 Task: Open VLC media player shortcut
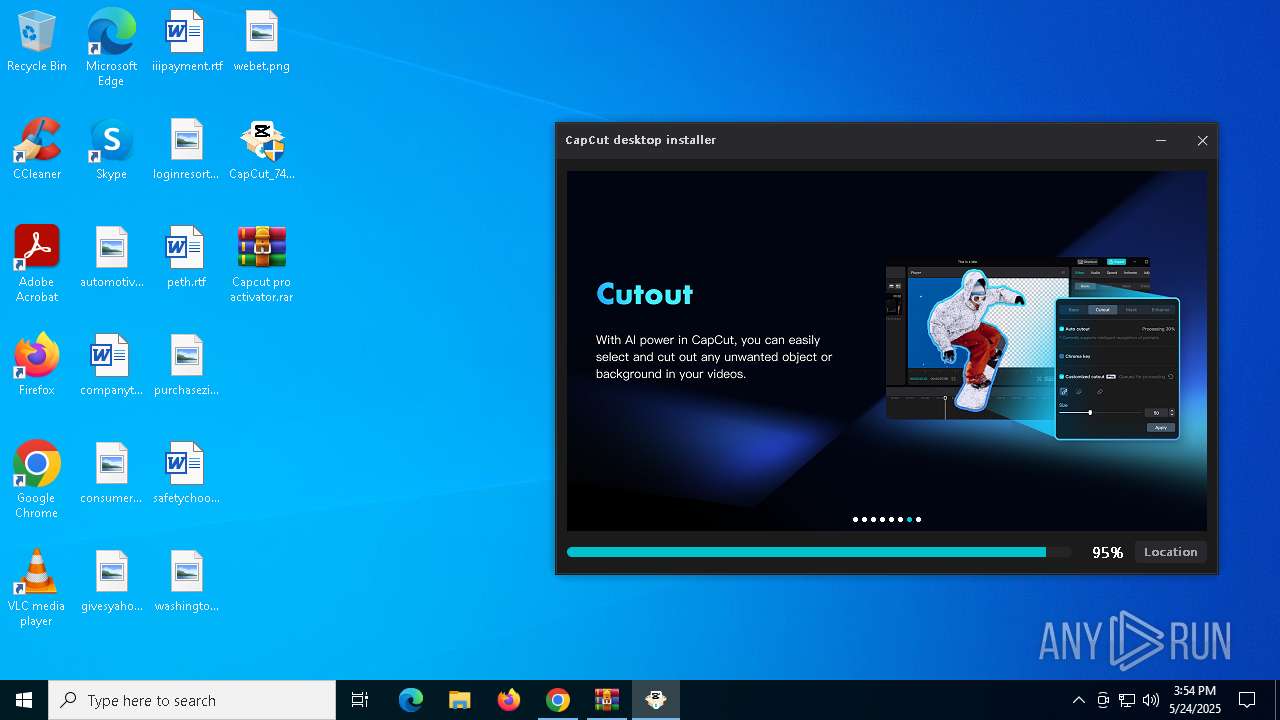[37, 588]
